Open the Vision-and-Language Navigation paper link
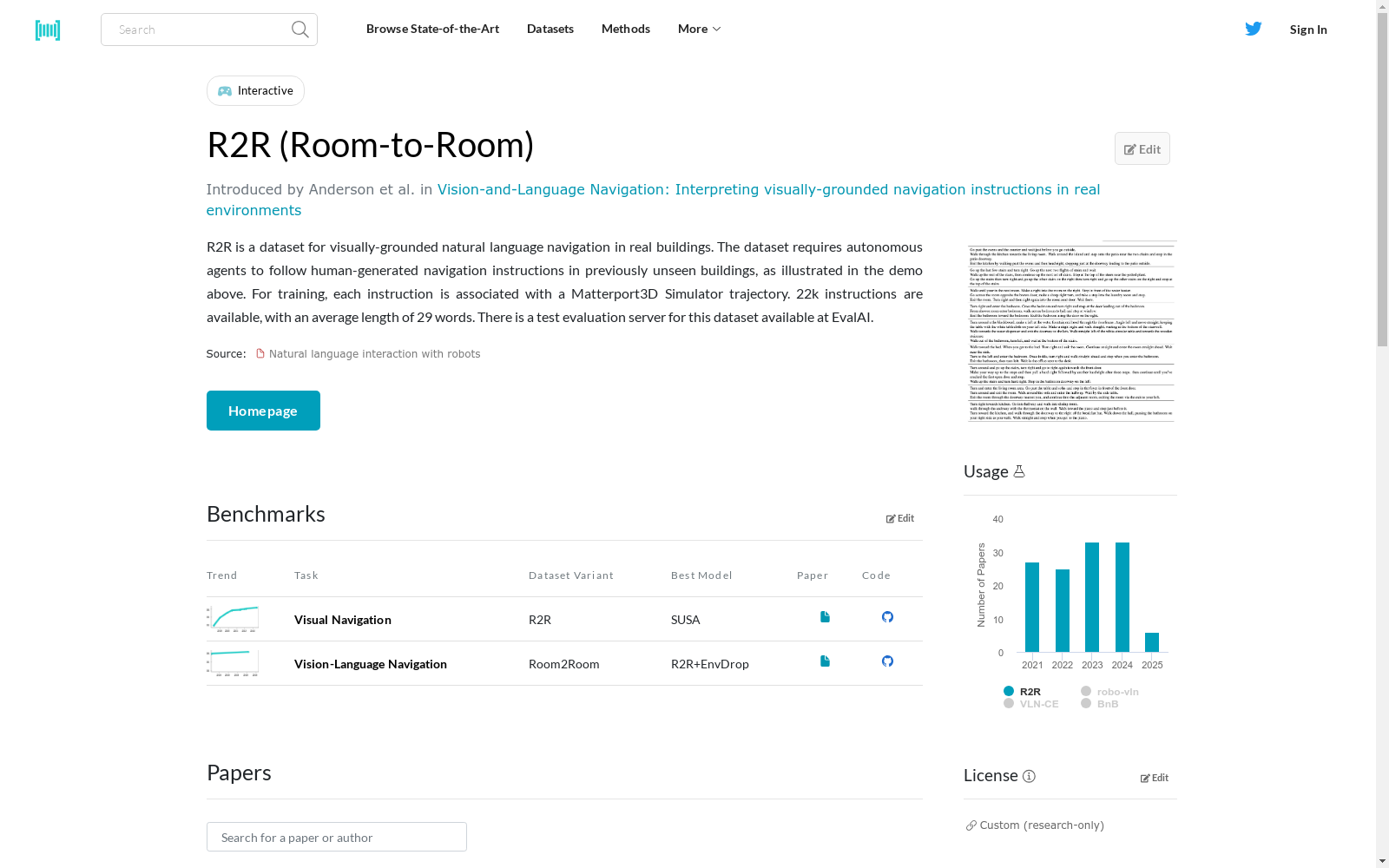The height and width of the screenshot is (868, 1389). [x=653, y=200]
